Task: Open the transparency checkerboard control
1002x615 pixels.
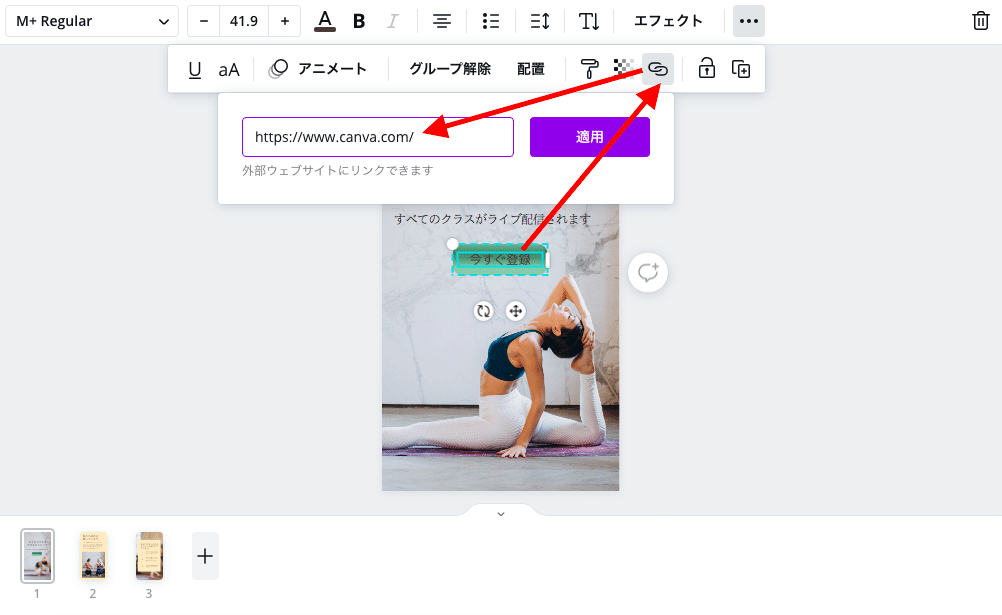Action: point(624,67)
